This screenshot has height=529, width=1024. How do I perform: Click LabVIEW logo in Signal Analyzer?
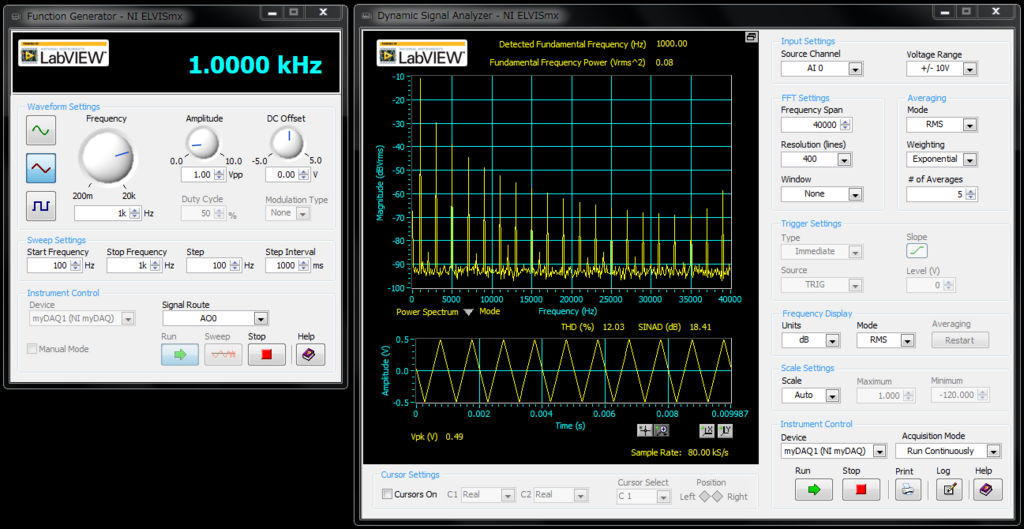coord(422,53)
